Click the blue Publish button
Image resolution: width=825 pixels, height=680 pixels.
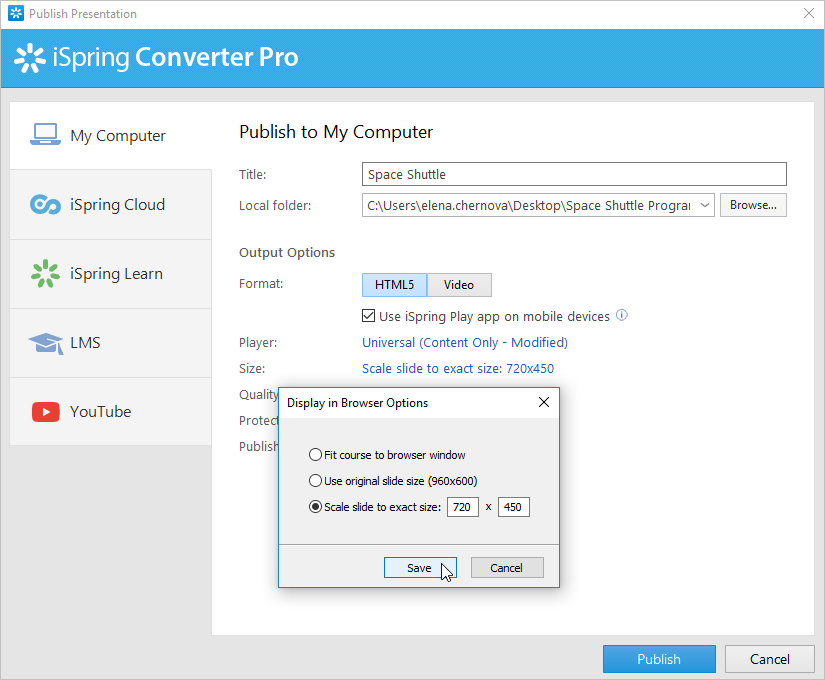pos(659,659)
